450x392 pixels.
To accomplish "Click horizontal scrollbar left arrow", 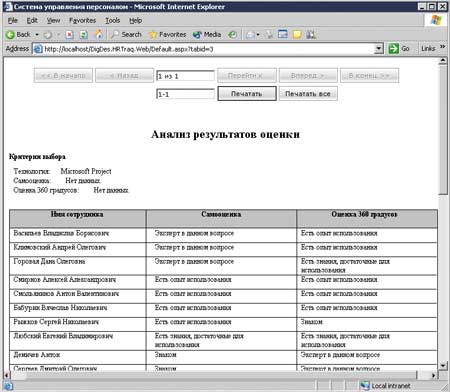I will pyautogui.click(x=7, y=375).
